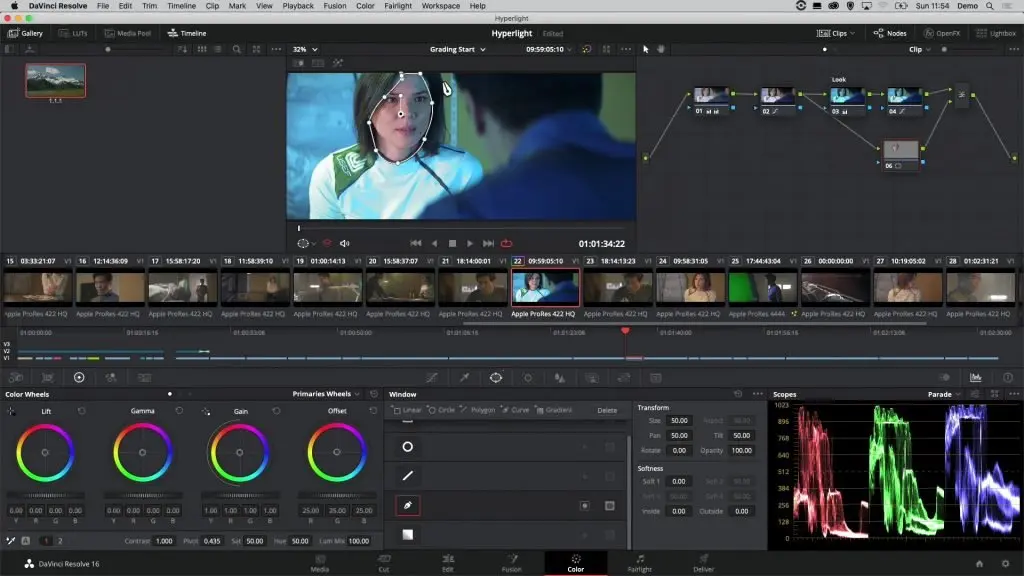
Task: Toggle the Gallery panel
Action: pos(25,33)
